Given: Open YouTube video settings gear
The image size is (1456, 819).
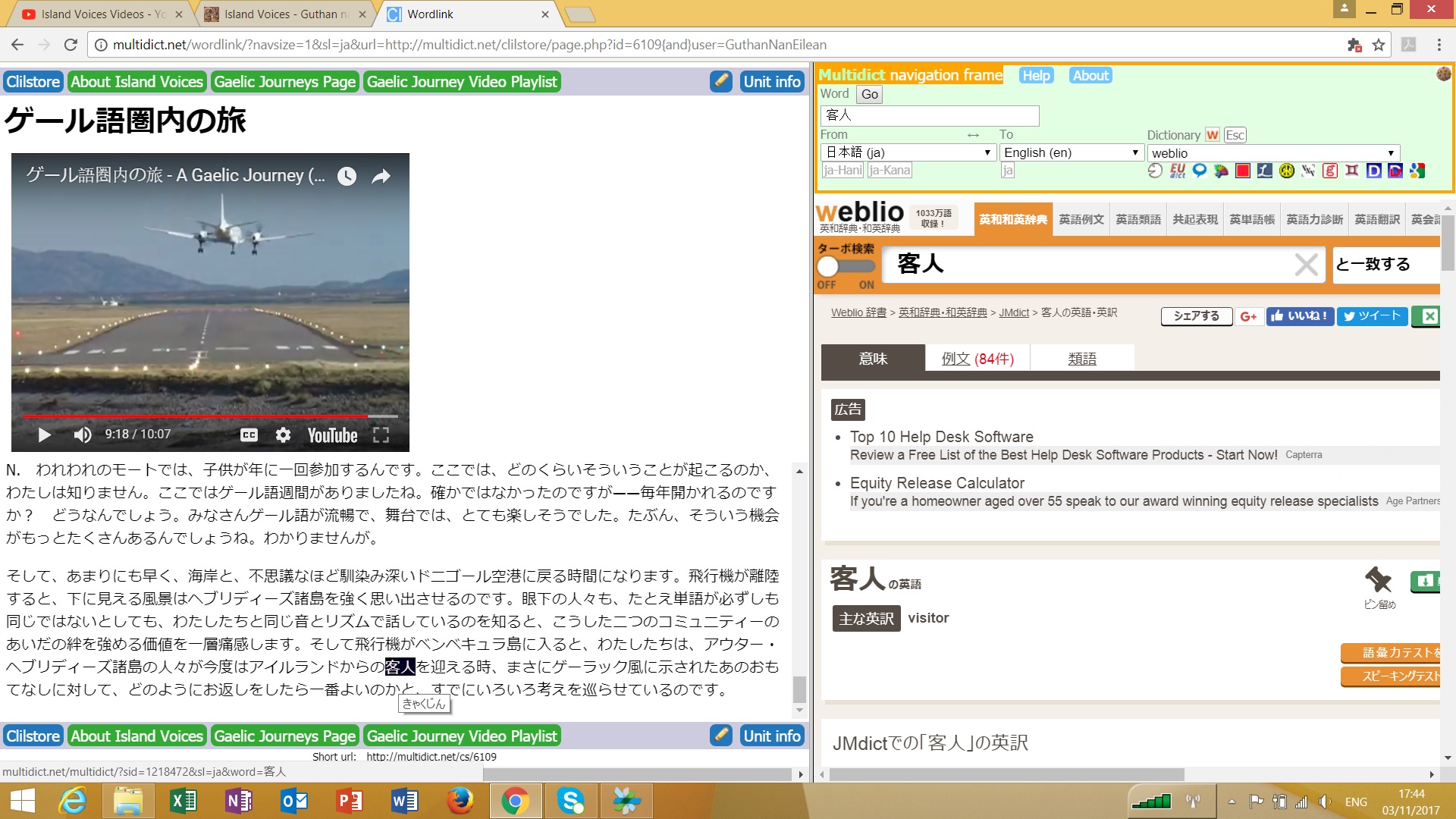Looking at the screenshot, I should pyautogui.click(x=283, y=435).
